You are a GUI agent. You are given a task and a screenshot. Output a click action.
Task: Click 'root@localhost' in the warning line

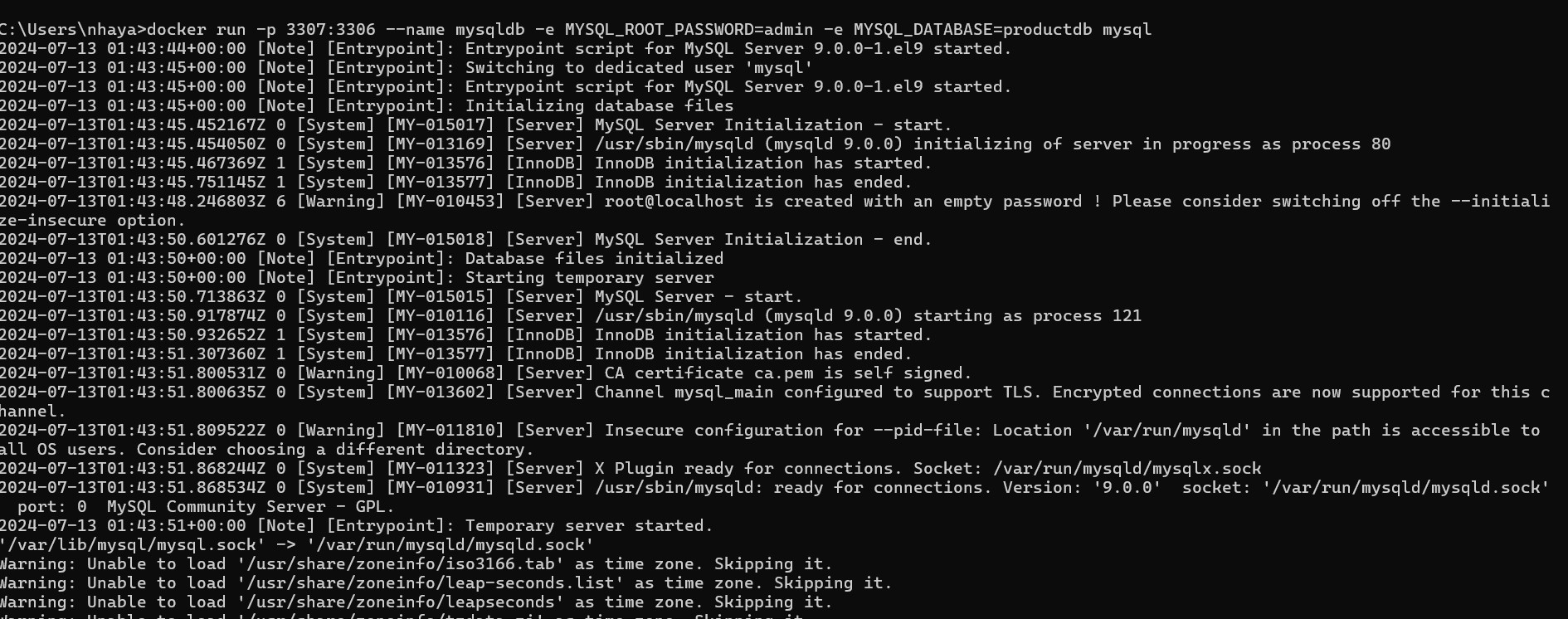(674, 201)
